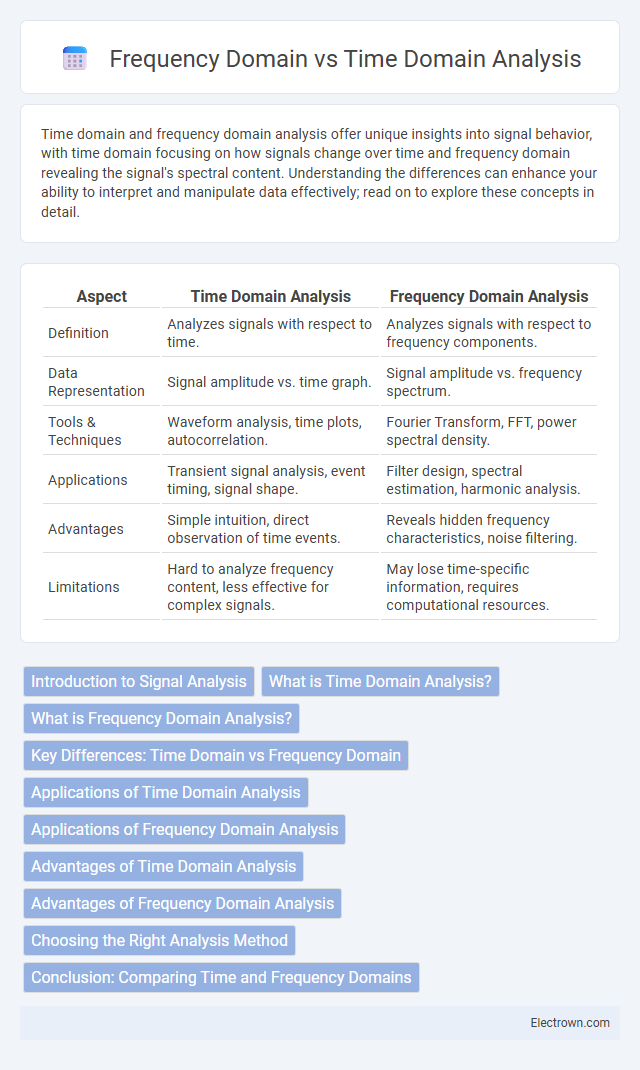Click the Limitations row label
The image size is (640, 1070).
click(x=83, y=587)
